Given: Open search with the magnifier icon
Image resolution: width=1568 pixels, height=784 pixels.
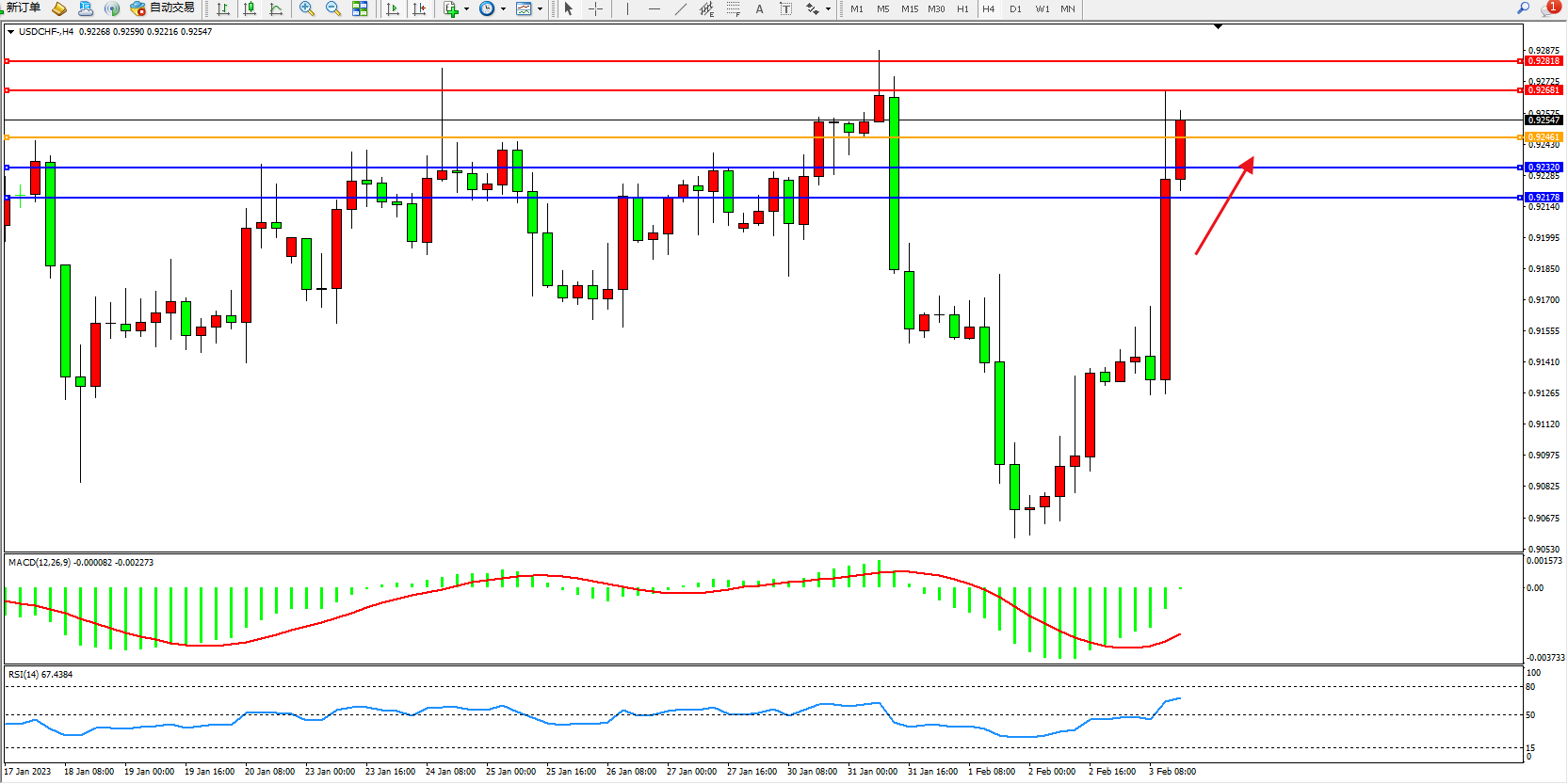Looking at the screenshot, I should coord(1523,8).
